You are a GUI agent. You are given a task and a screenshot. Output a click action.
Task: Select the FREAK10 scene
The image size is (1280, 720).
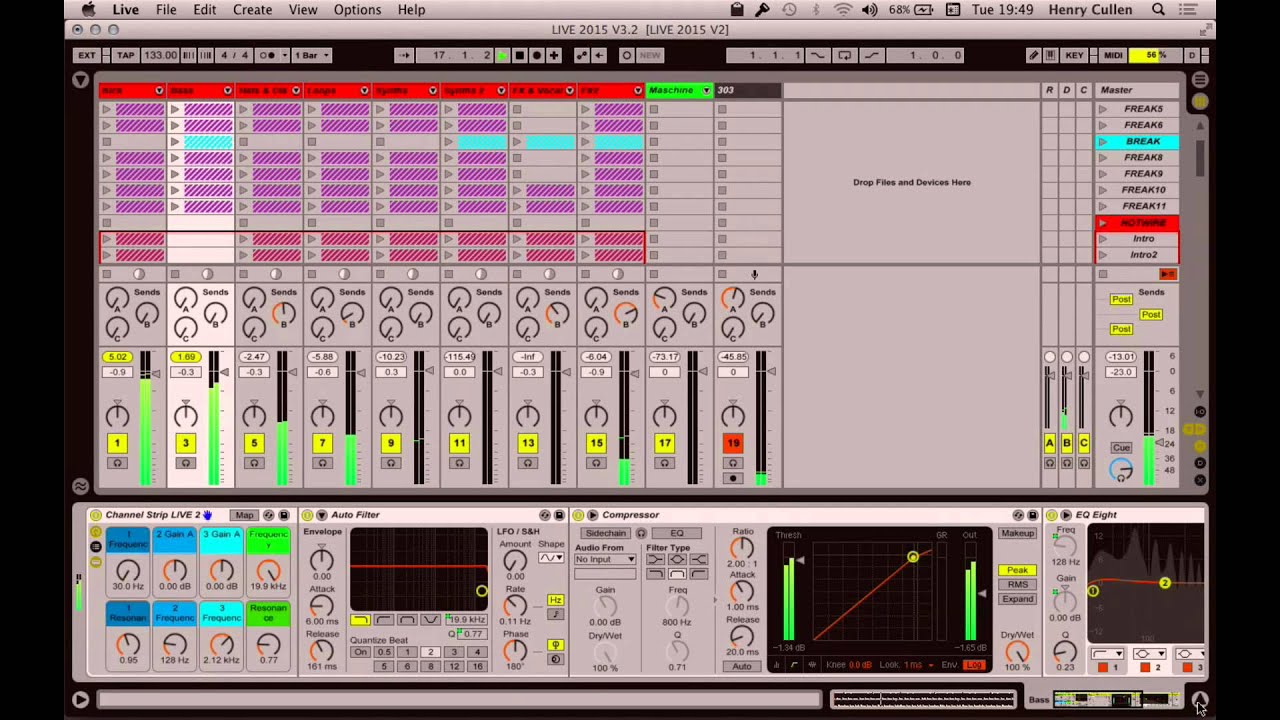coord(1143,190)
